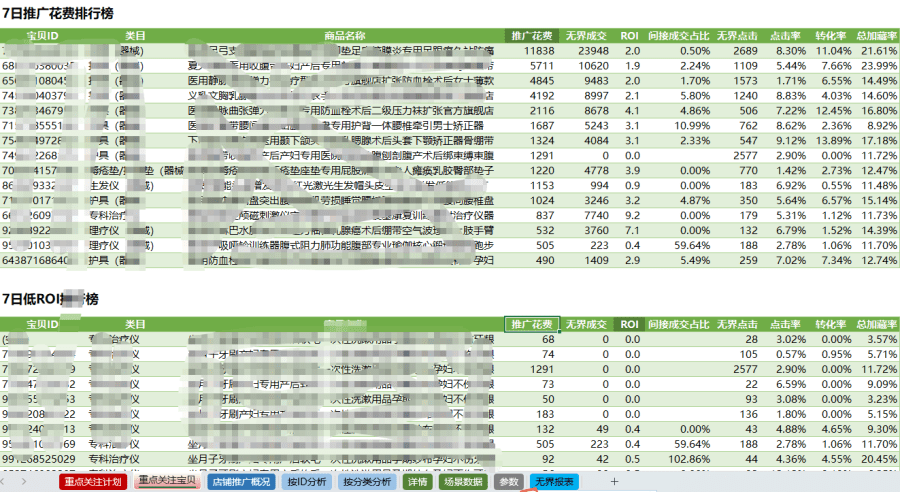Viewport: 900px width, 492px height.
Task: Click 宝贝ID header in the lower table
Action: [x=42, y=324]
